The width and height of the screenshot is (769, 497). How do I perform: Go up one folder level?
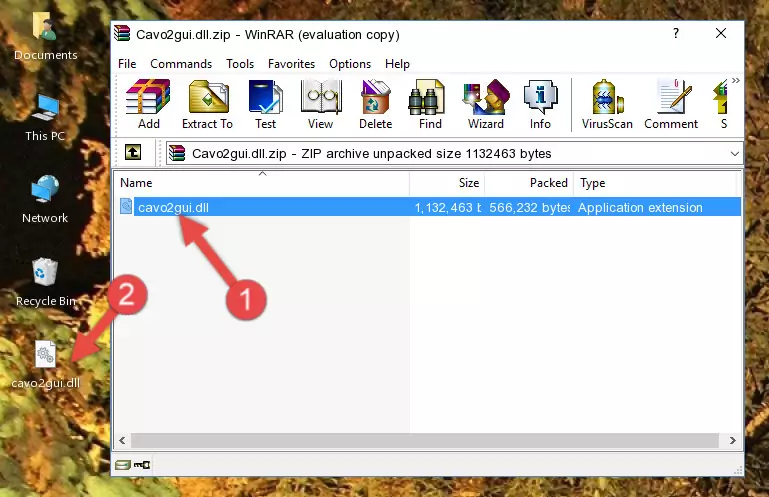[x=133, y=153]
